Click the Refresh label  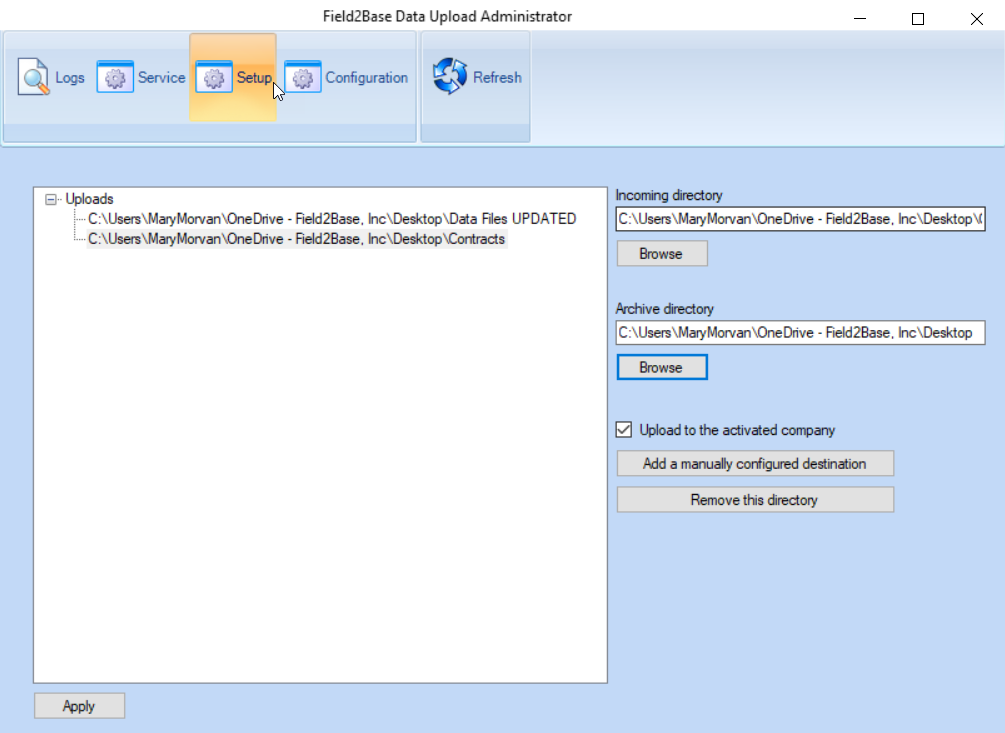pyautogui.click(x=497, y=78)
